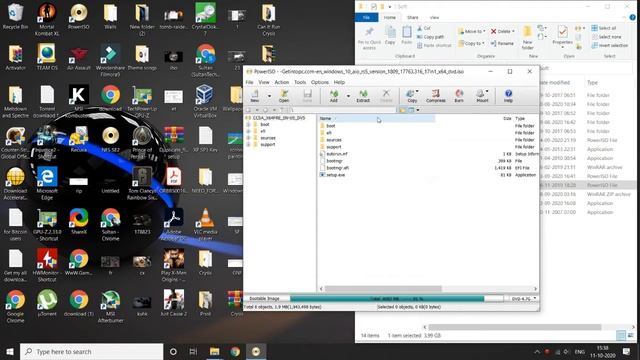Expand the support folder in PowerISO tree
640x360 pixels.
[x=248, y=144]
